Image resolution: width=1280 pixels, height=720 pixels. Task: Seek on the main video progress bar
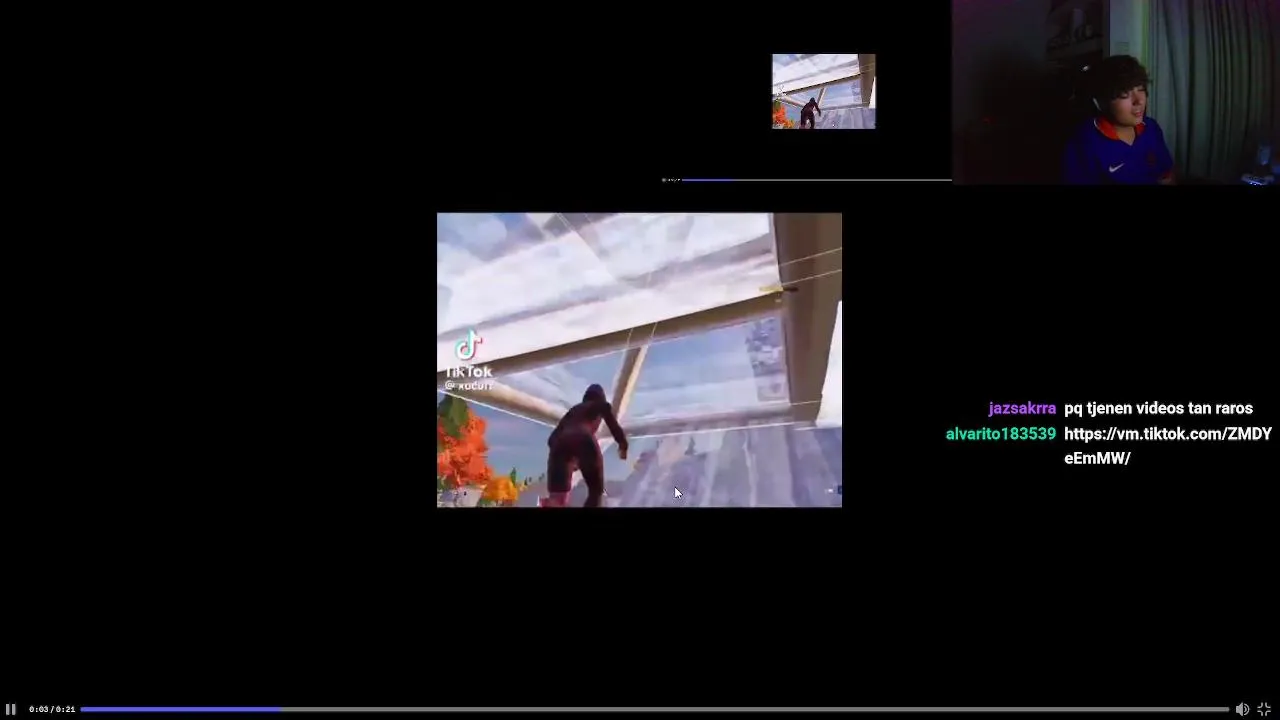point(654,709)
